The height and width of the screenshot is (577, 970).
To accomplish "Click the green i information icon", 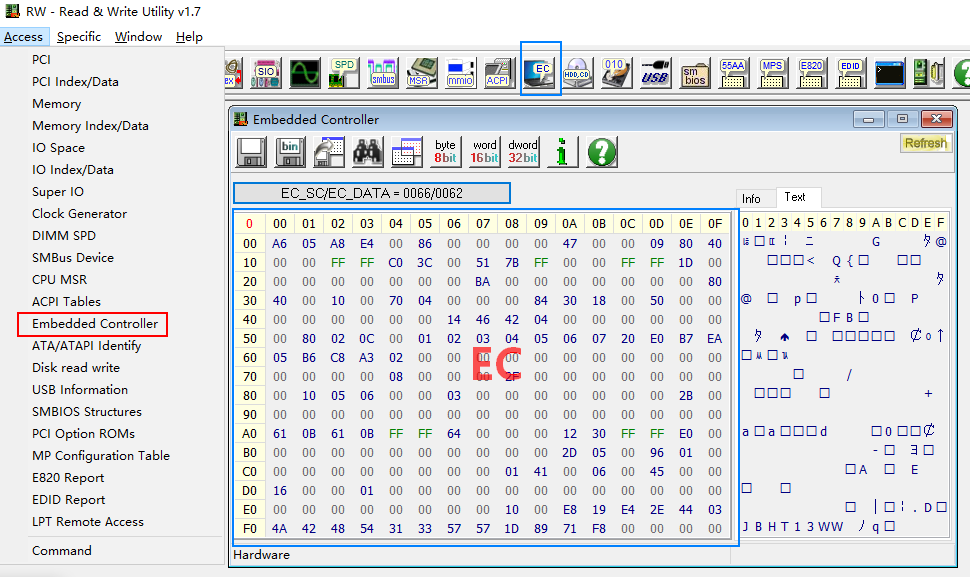I will tap(562, 152).
